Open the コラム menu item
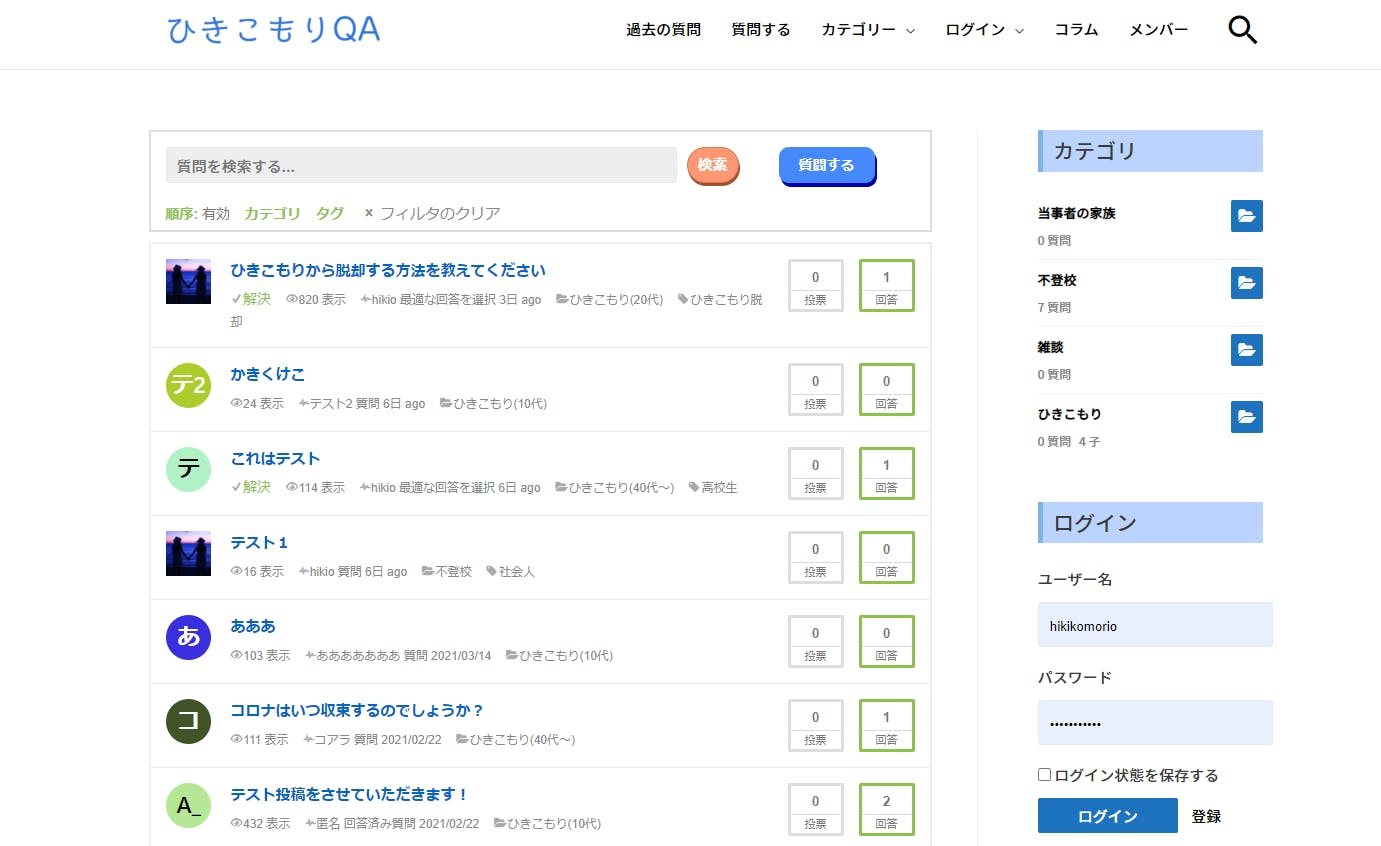 tap(1076, 30)
